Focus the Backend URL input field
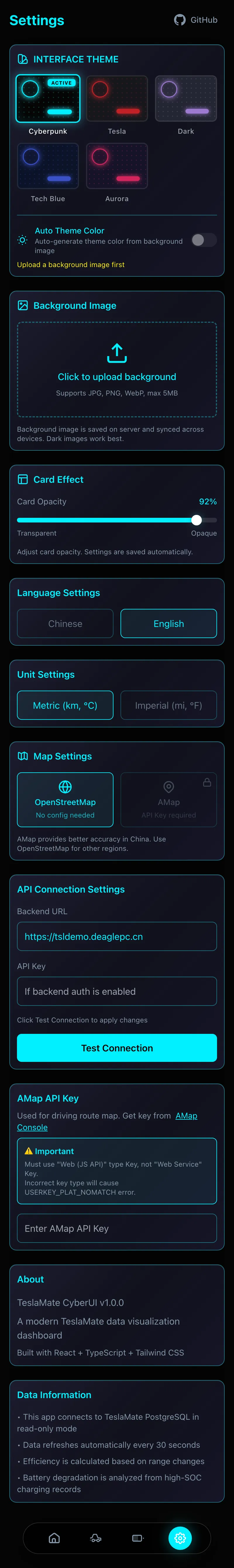Image resolution: width=234 pixels, height=1568 pixels. pyautogui.click(x=117, y=936)
